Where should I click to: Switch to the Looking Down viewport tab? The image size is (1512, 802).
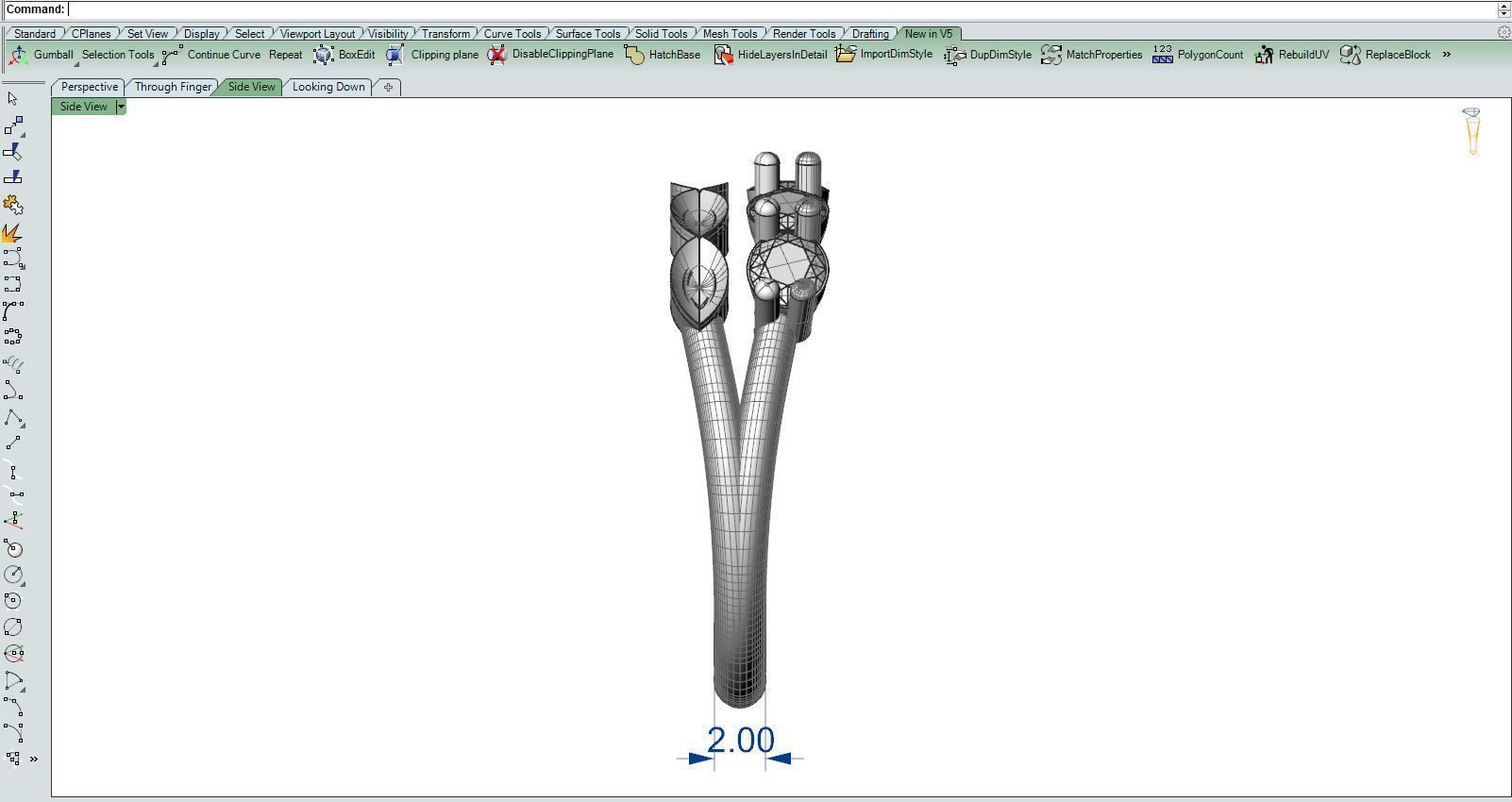click(x=328, y=87)
